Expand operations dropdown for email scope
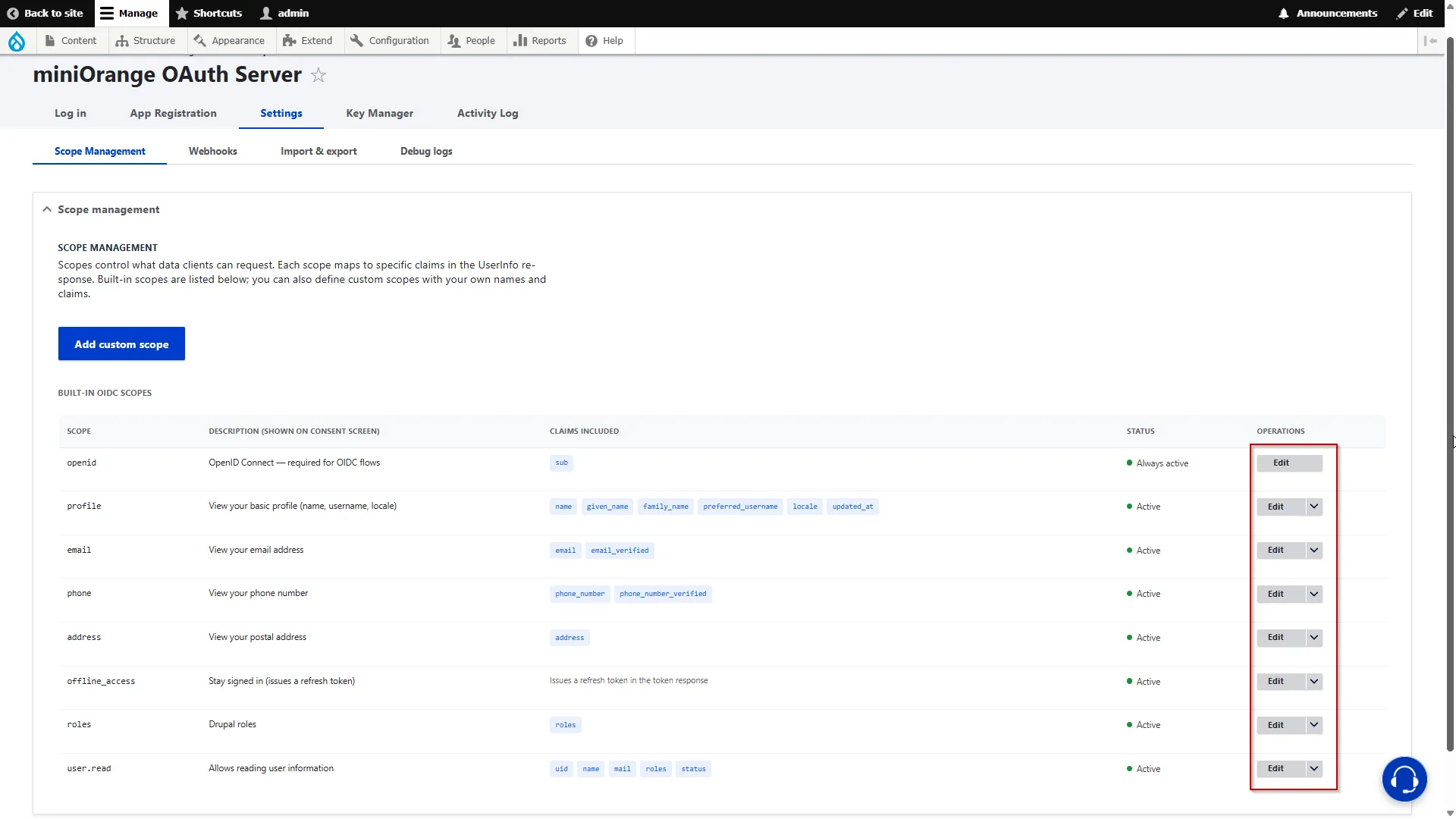Viewport: 1456px width, 819px height. 1314,551
